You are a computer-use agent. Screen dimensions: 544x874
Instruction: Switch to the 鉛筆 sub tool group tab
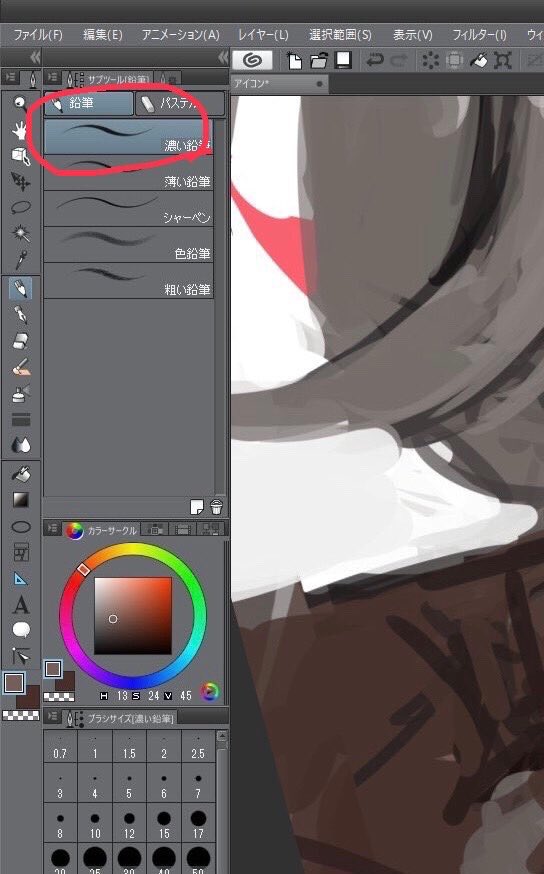click(x=89, y=103)
